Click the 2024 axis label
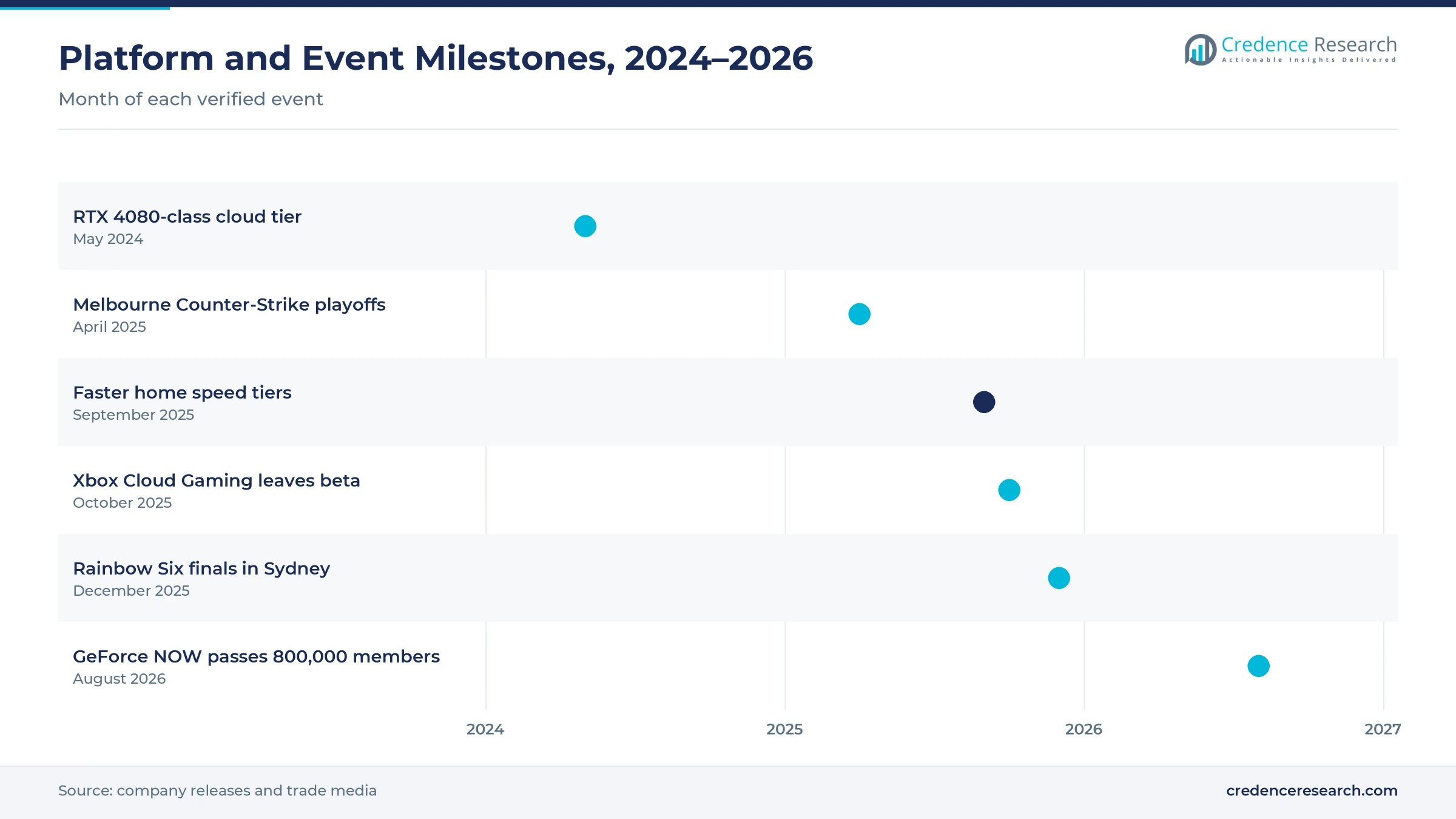The image size is (1456, 819). click(485, 729)
